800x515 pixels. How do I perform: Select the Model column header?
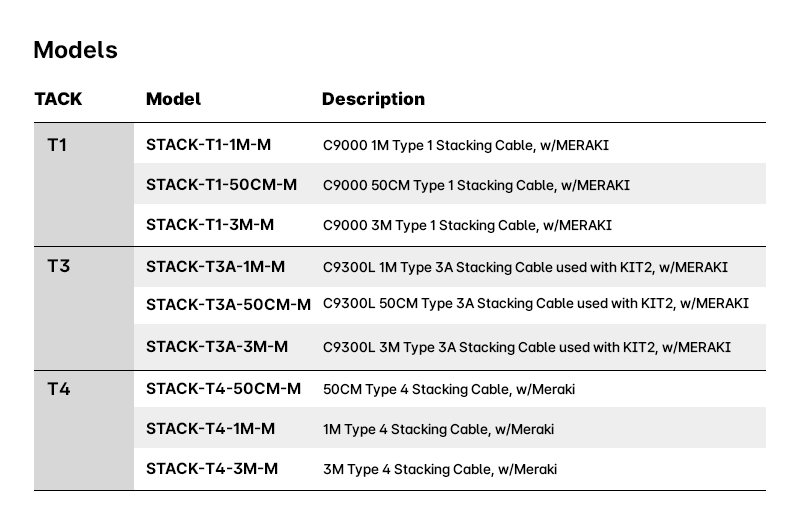173,99
